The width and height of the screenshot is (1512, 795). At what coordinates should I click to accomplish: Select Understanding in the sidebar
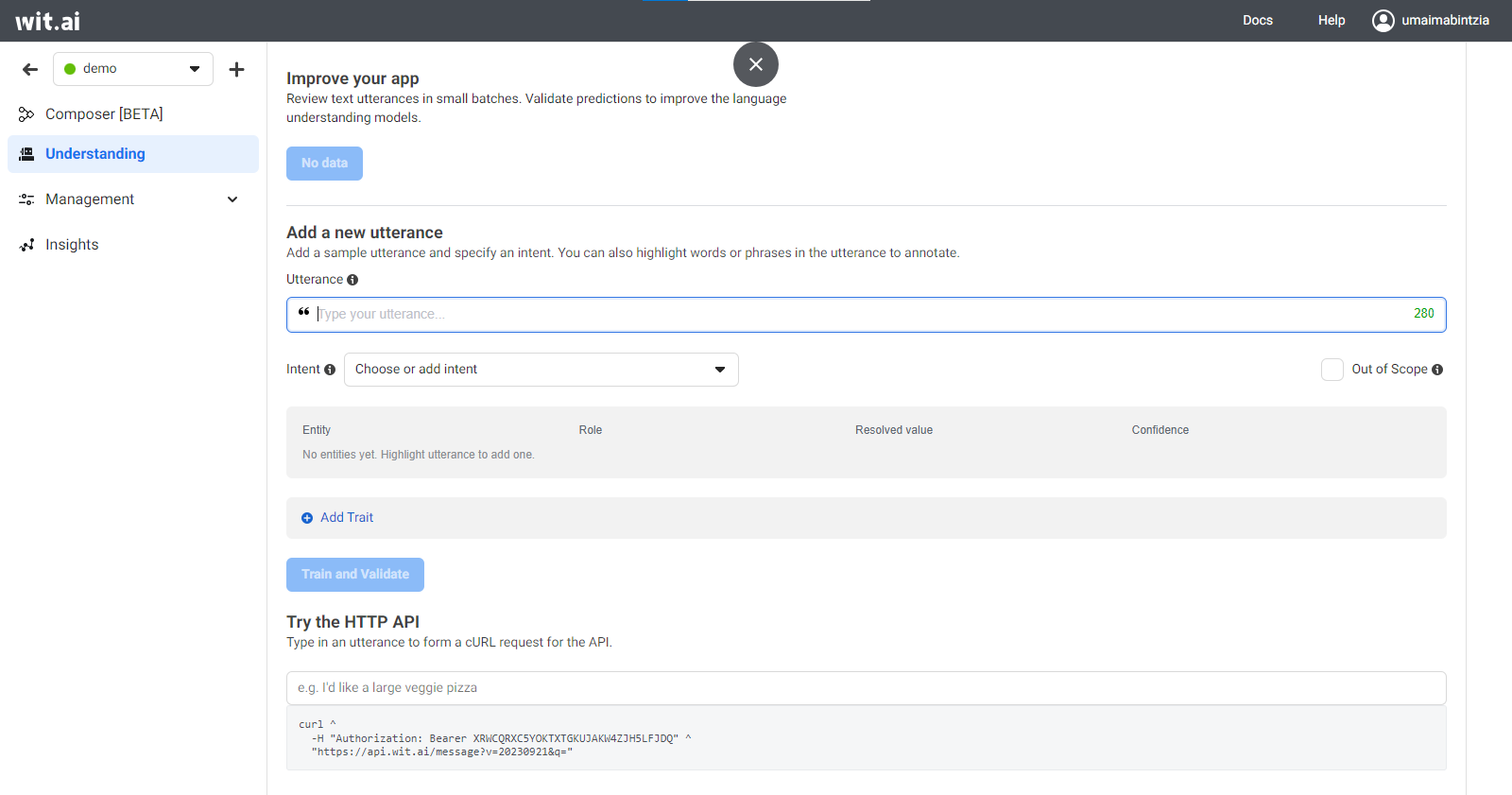click(x=95, y=154)
